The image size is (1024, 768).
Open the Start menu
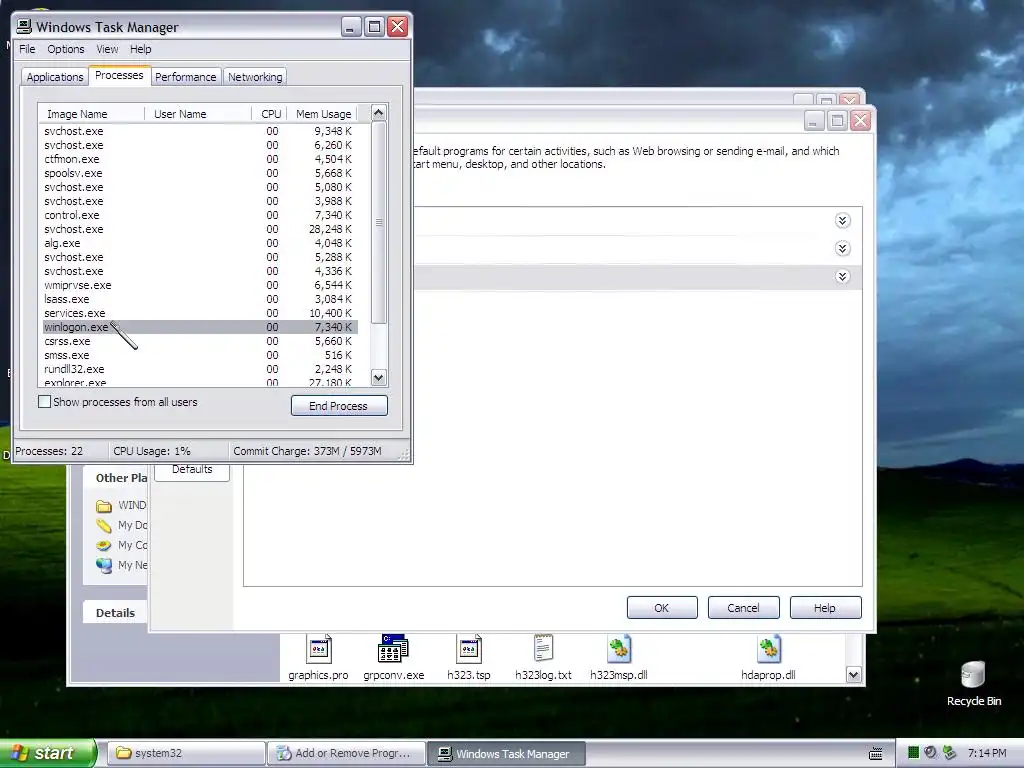[47, 753]
